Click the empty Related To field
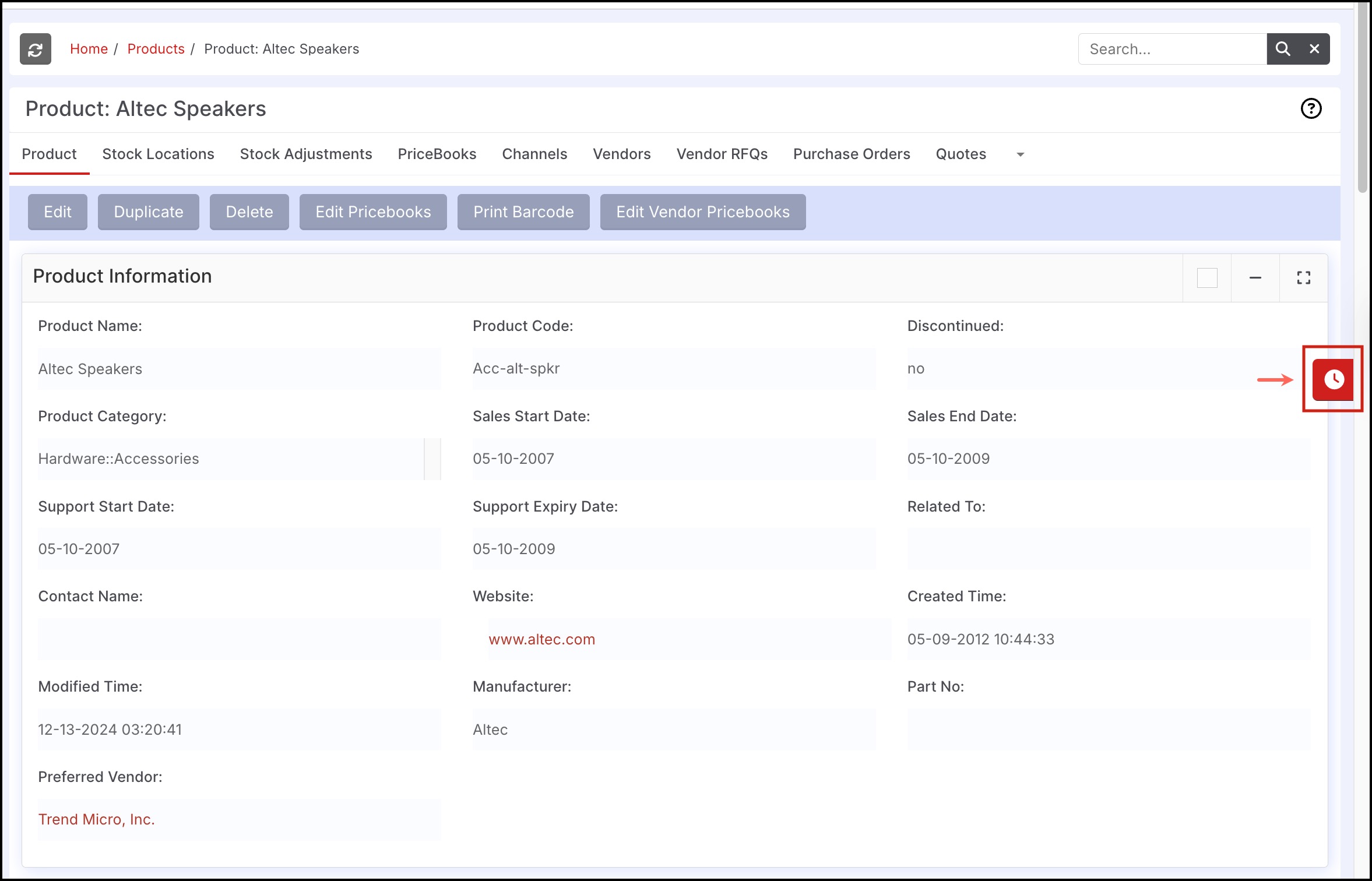This screenshot has height=881, width=1372. click(1109, 549)
